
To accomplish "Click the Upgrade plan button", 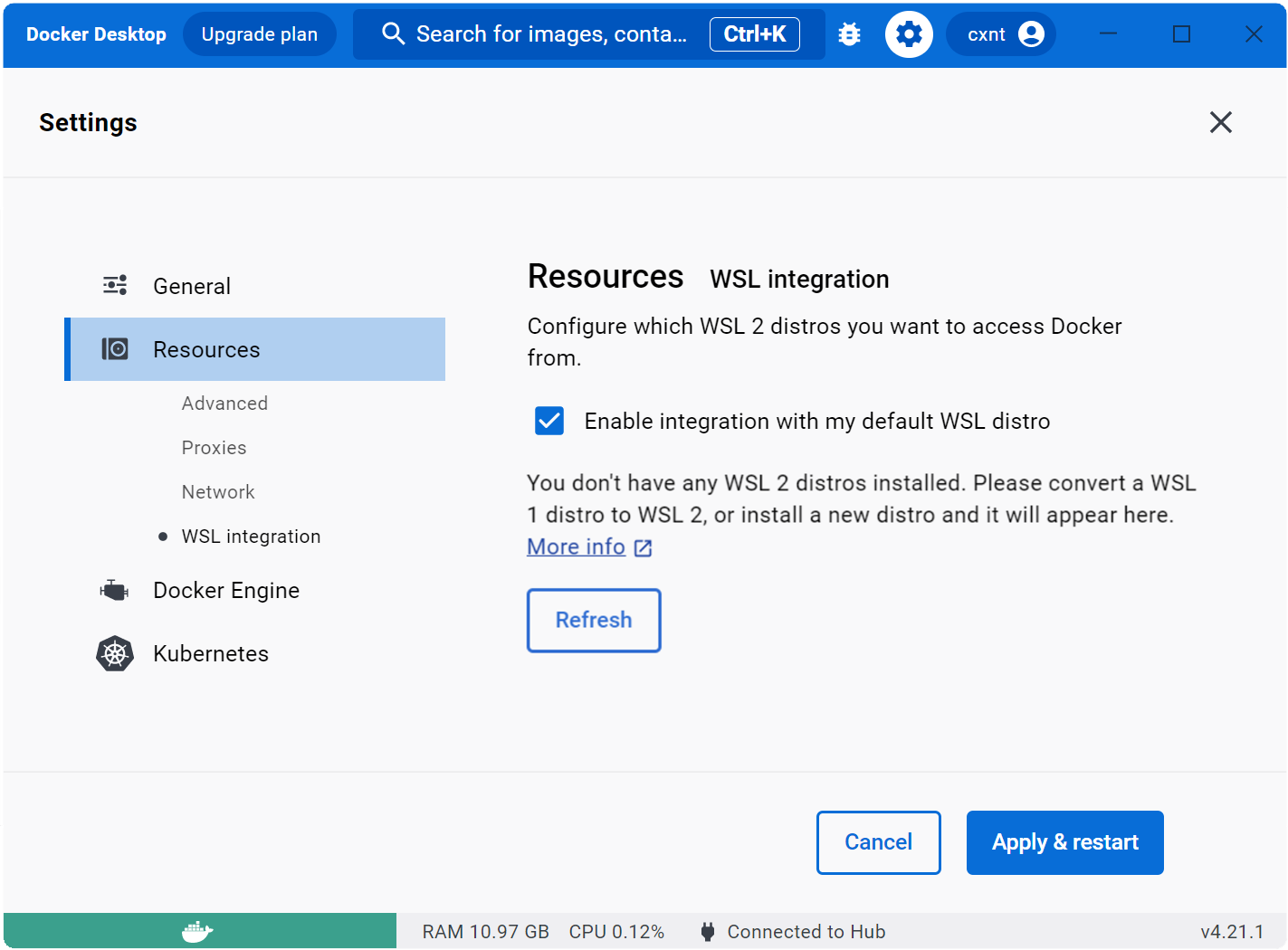I will [x=260, y=34].
